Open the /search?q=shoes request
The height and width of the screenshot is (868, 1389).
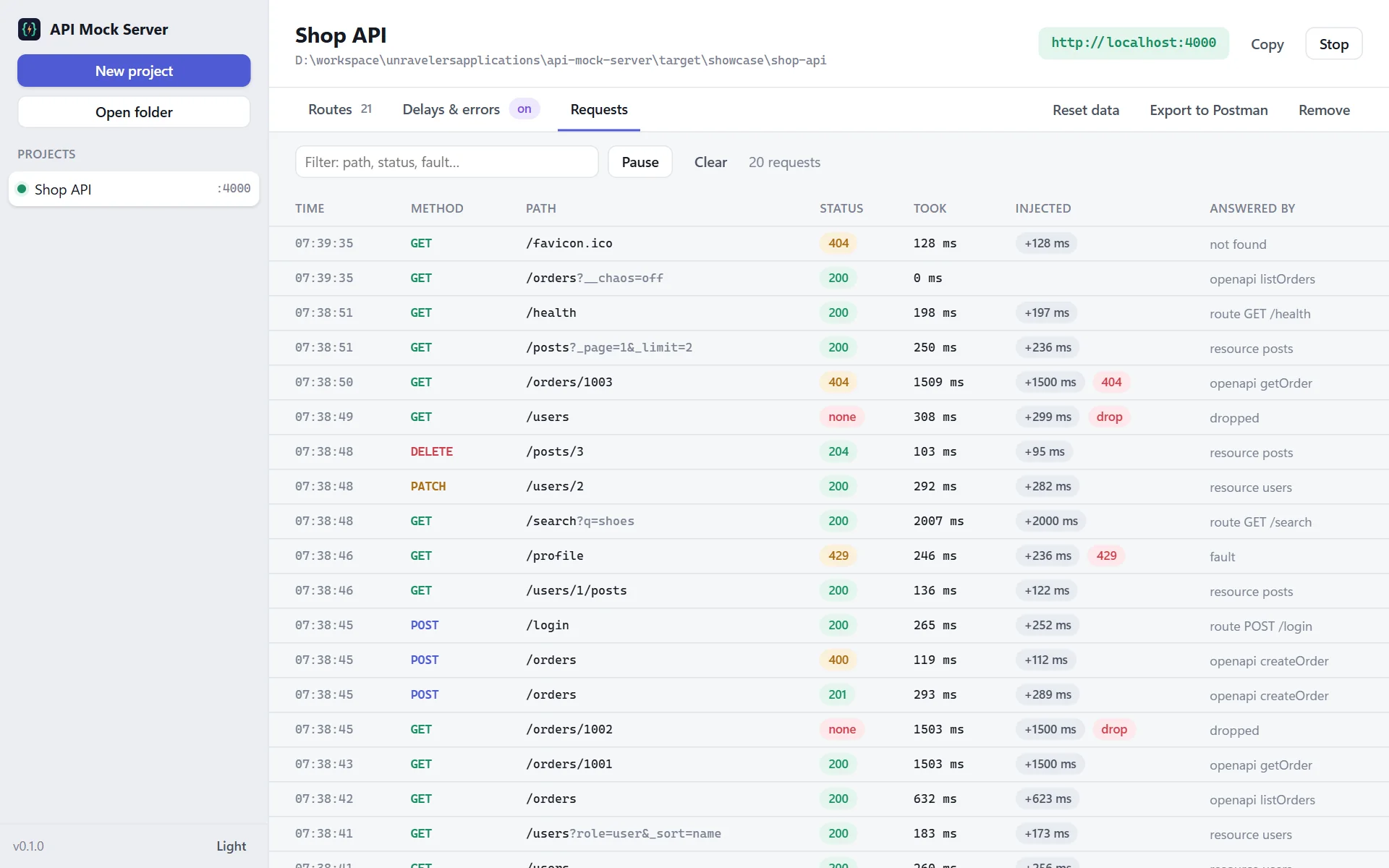point(828,522)
